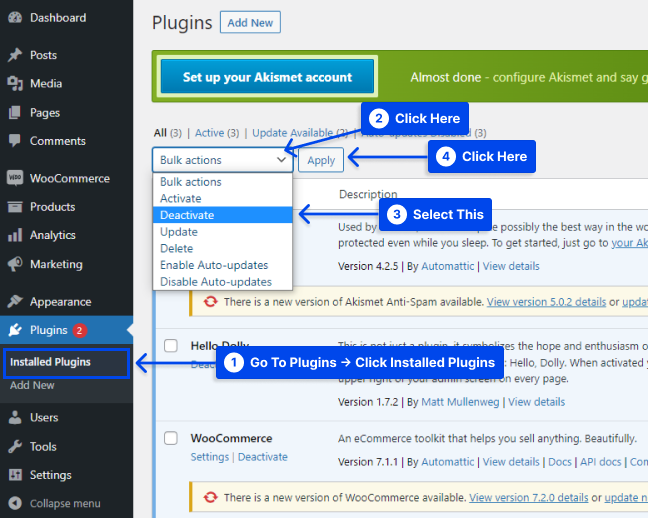This screenshot has height=518, width=648.
Task: Click the Marketing megaphone icon
Action: (x=15, y=264)
